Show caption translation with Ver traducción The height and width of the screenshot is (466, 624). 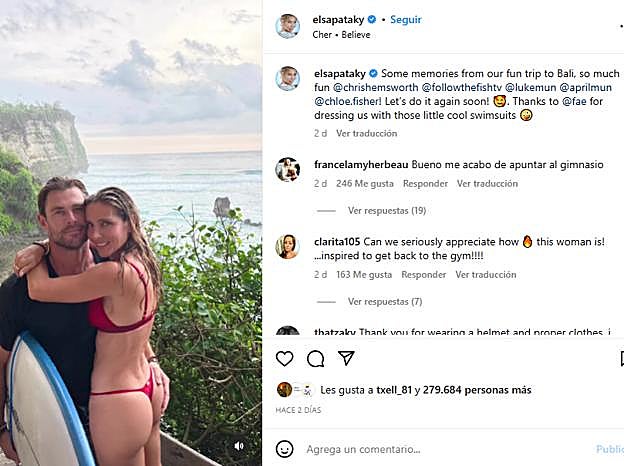[365, 133]
